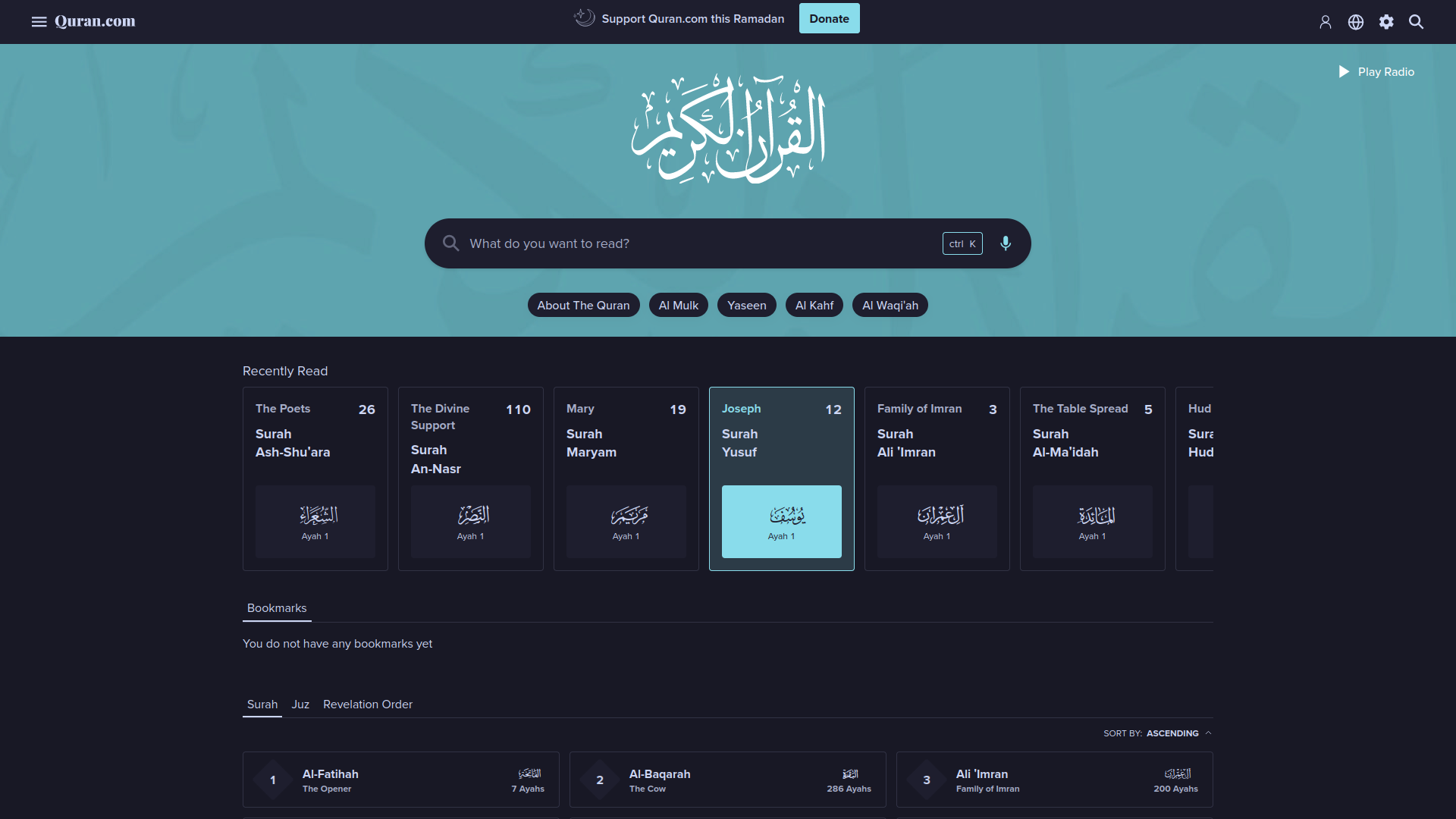Click the header search magnifier icon
Viewport: 1456px width, 819px height.
click(x=1416, y=22)
